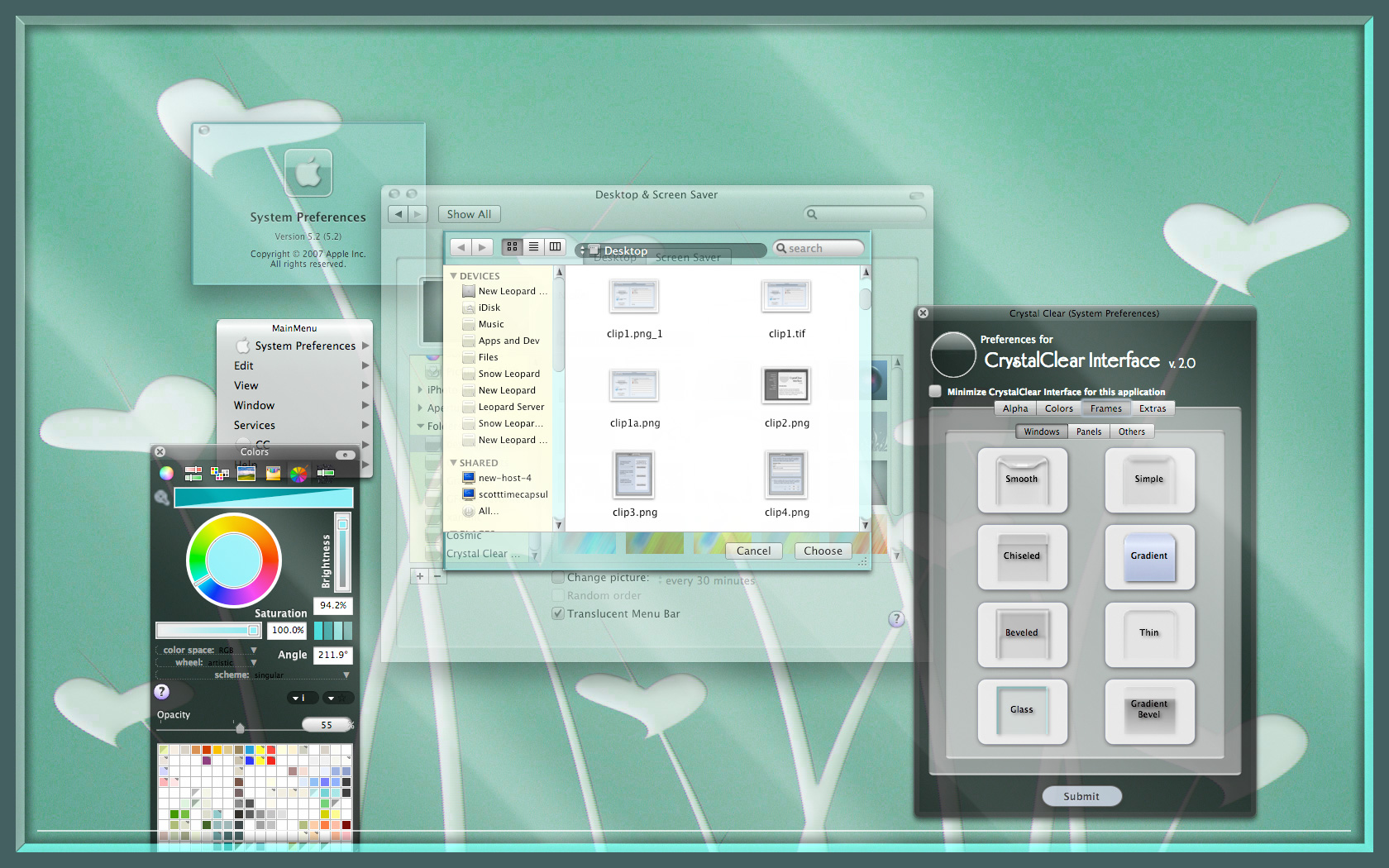Click Cancel in the file dialog

click(754, 551)
